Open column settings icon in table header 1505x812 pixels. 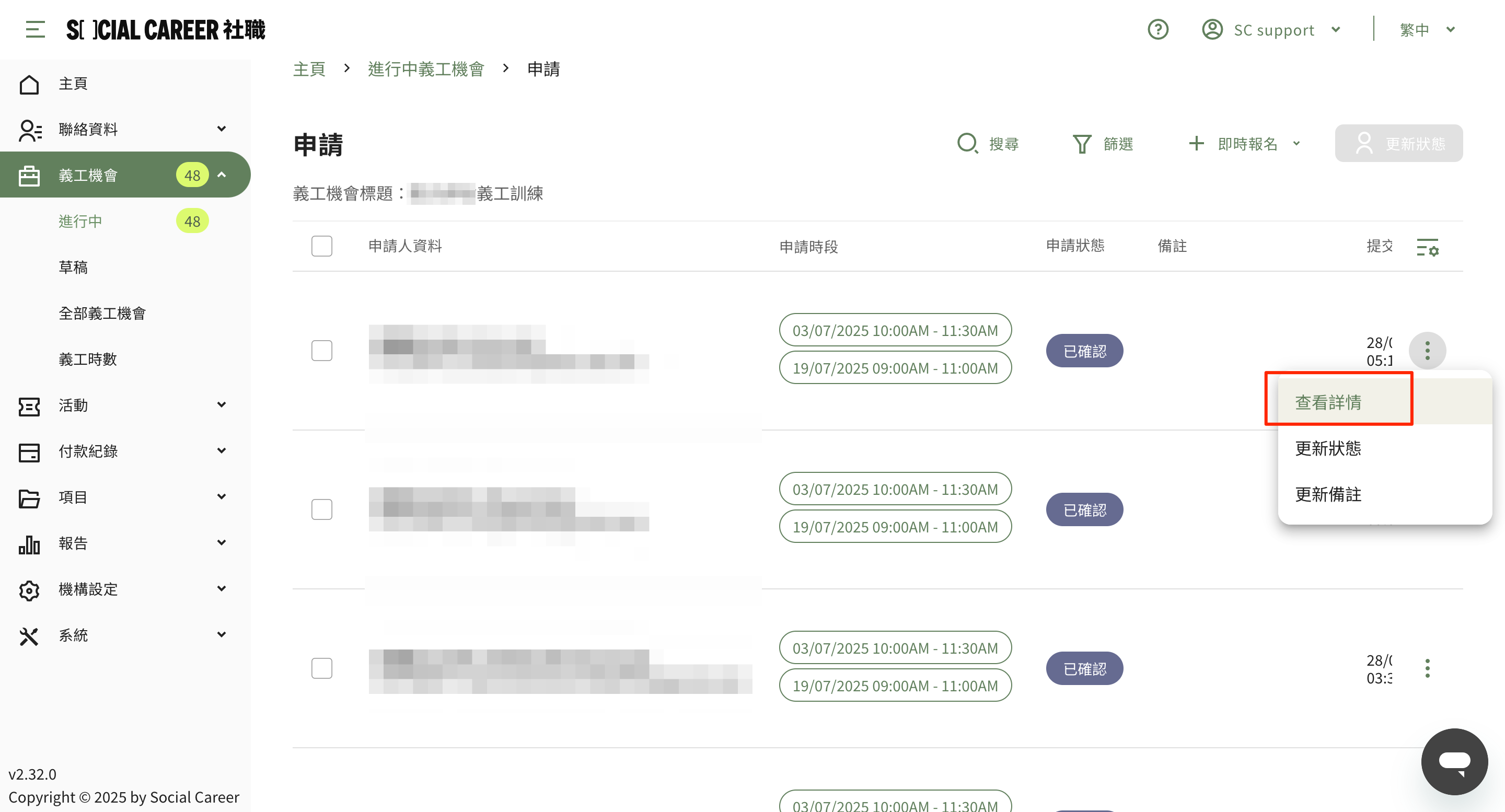(x=1427, y=247)
